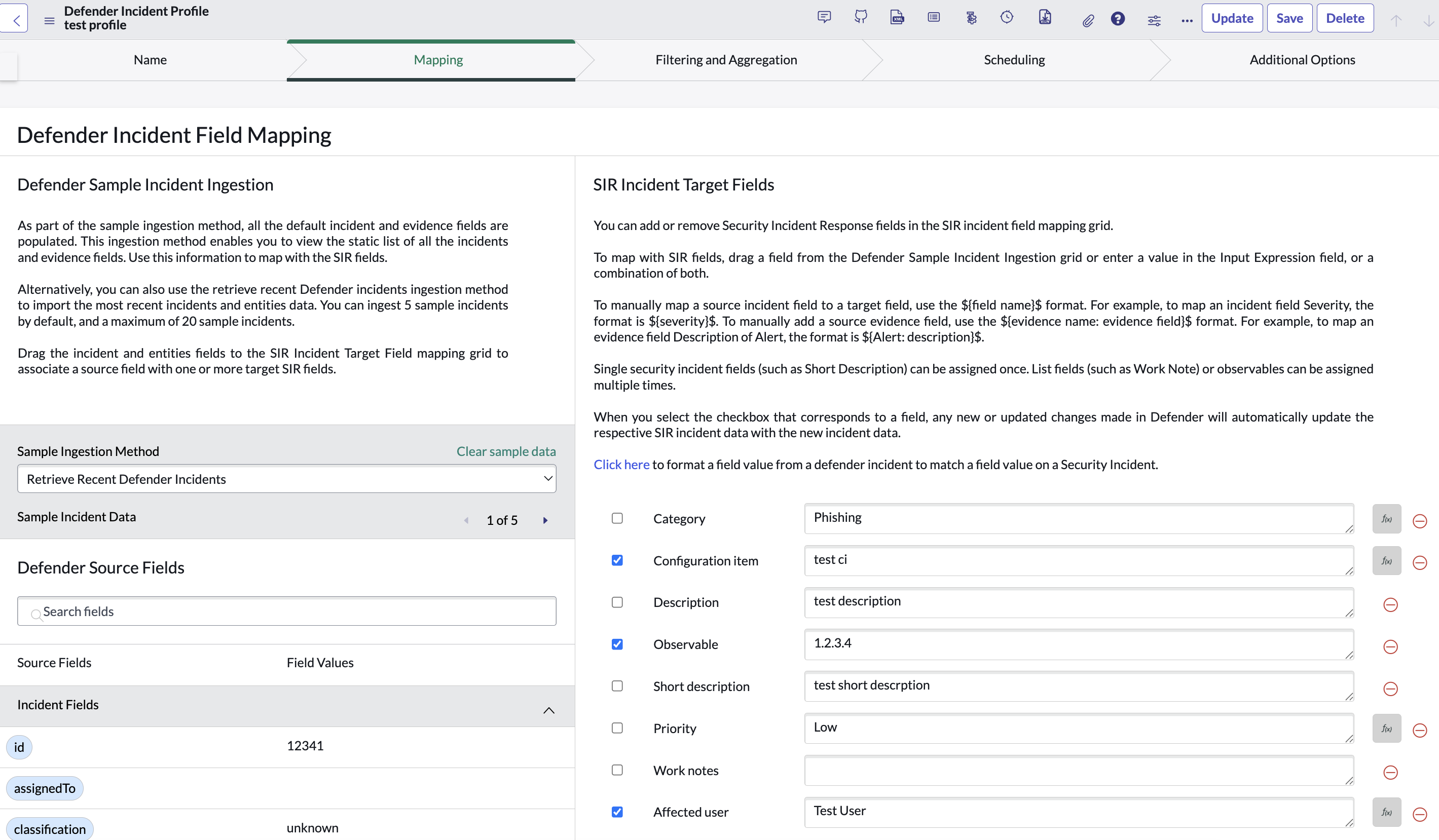Open the Sample Ingestion Method dropdown
The width and height of the screenshot is (1439, 840).
(x=287, y=479)
